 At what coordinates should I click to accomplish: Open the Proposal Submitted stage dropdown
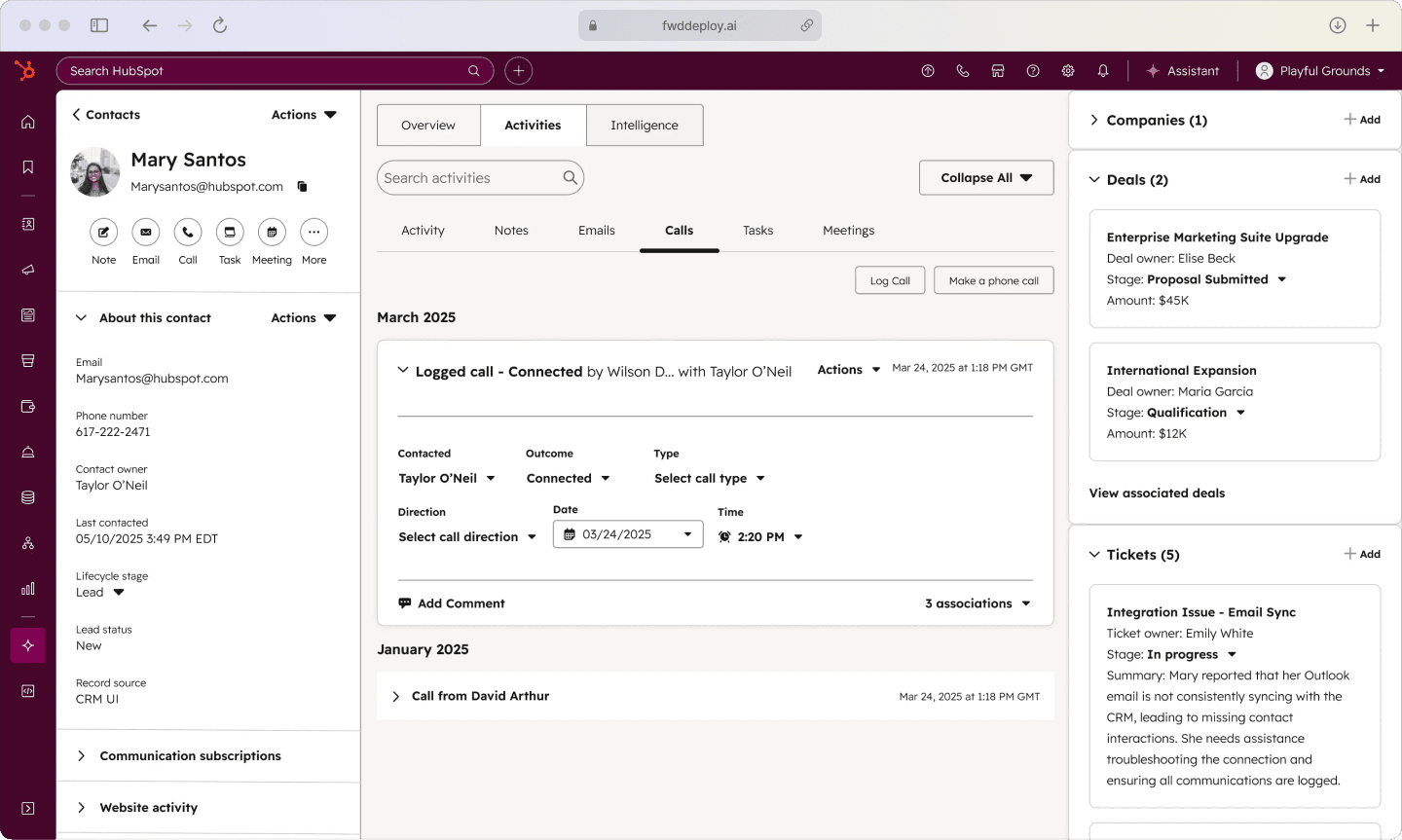tap(1217, 279)
